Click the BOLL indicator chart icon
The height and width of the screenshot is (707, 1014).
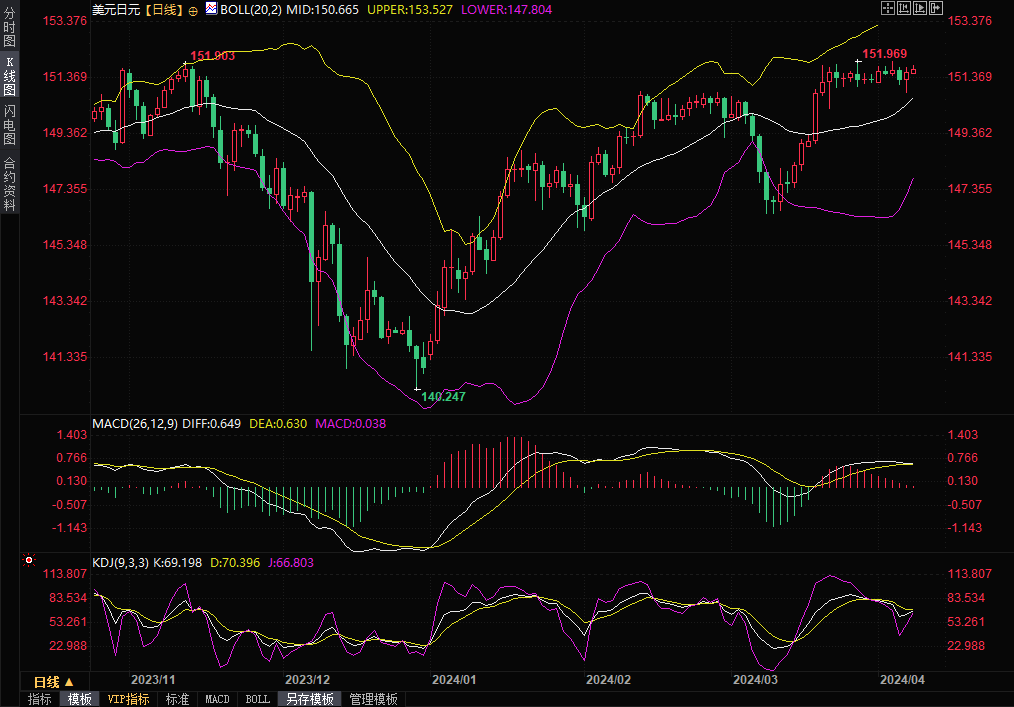tap(211, 8)
